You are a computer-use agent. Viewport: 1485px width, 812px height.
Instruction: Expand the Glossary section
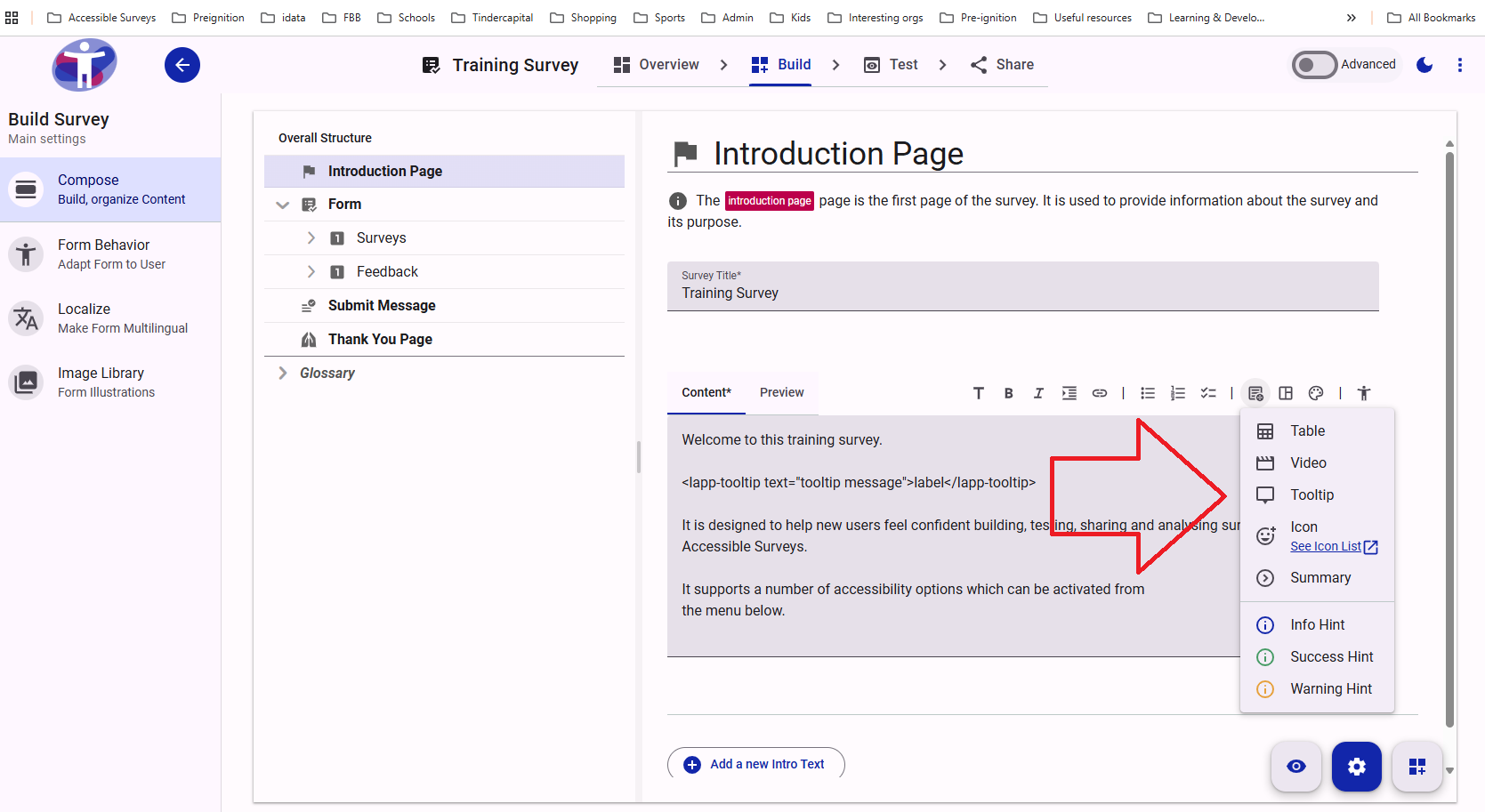tap(283, 373)
